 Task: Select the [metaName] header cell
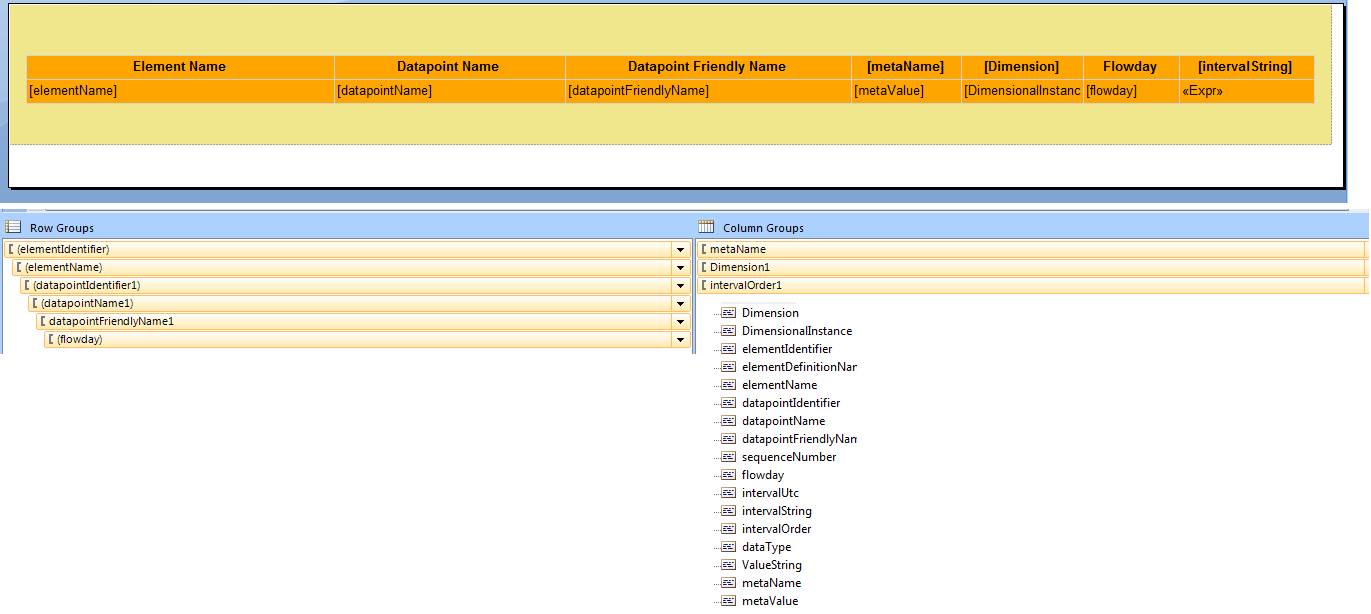click(906, 67)
